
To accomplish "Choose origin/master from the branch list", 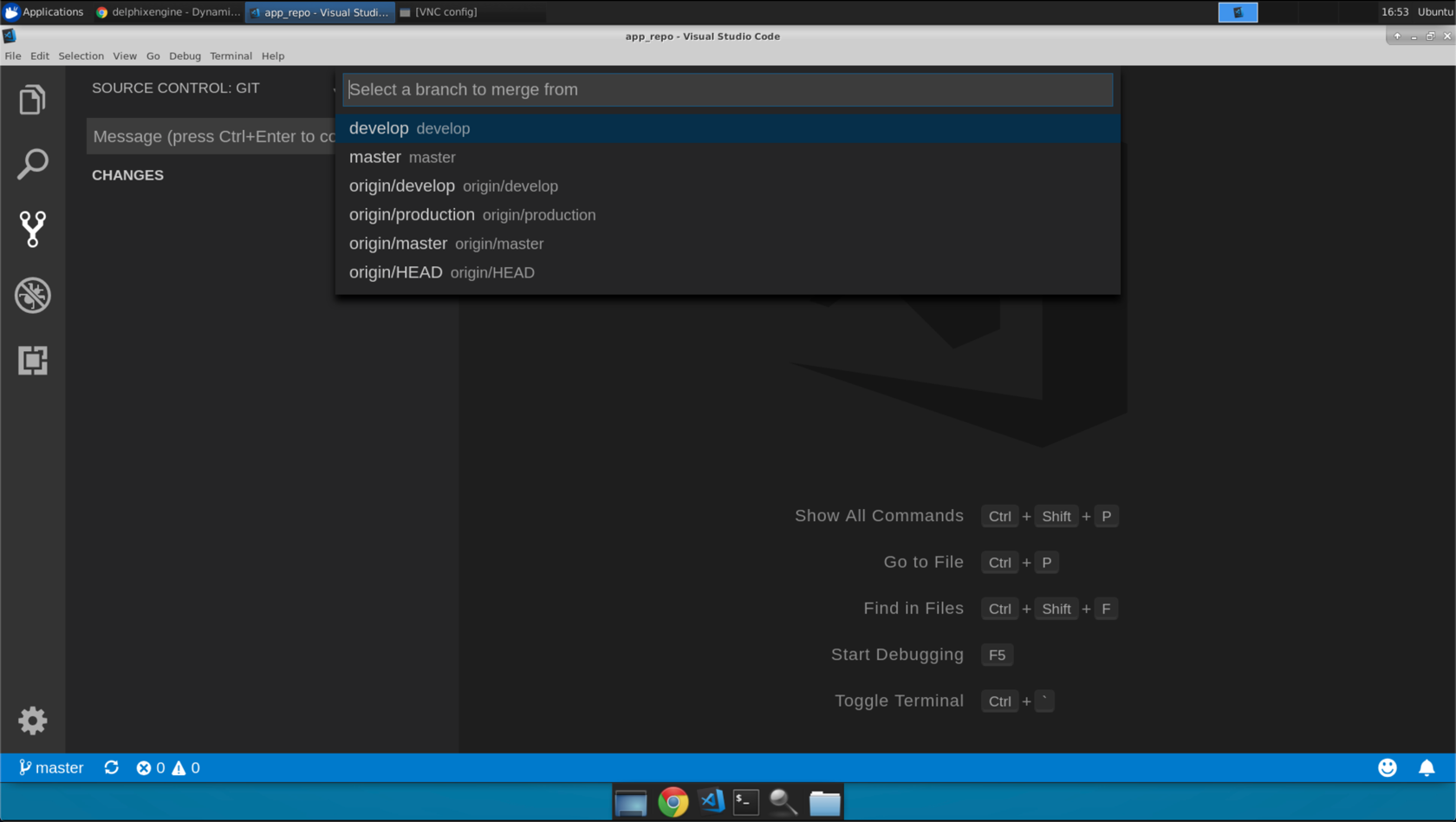I will (x=728, y=244).
